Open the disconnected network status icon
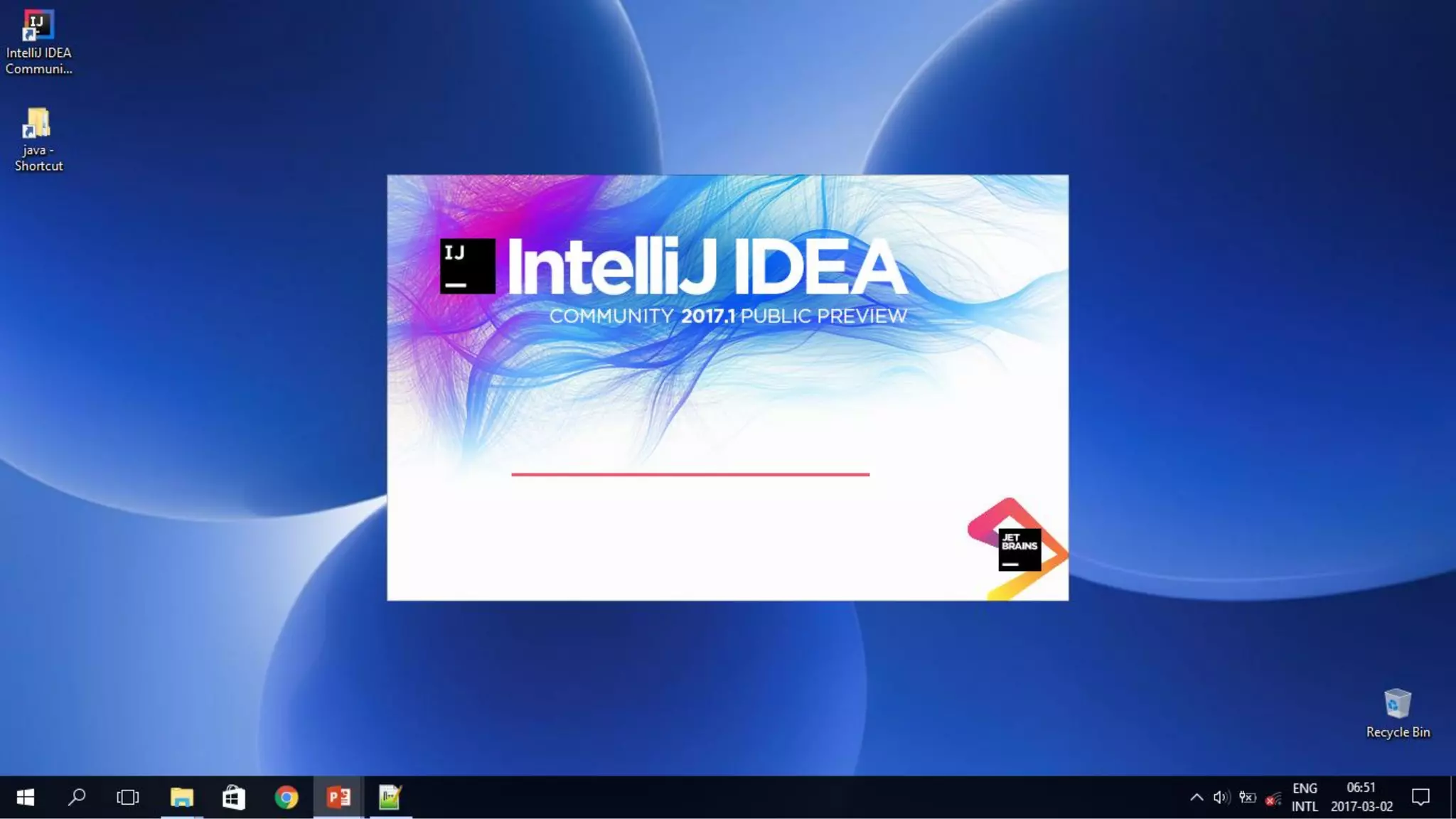 [x=1273, y=799]
